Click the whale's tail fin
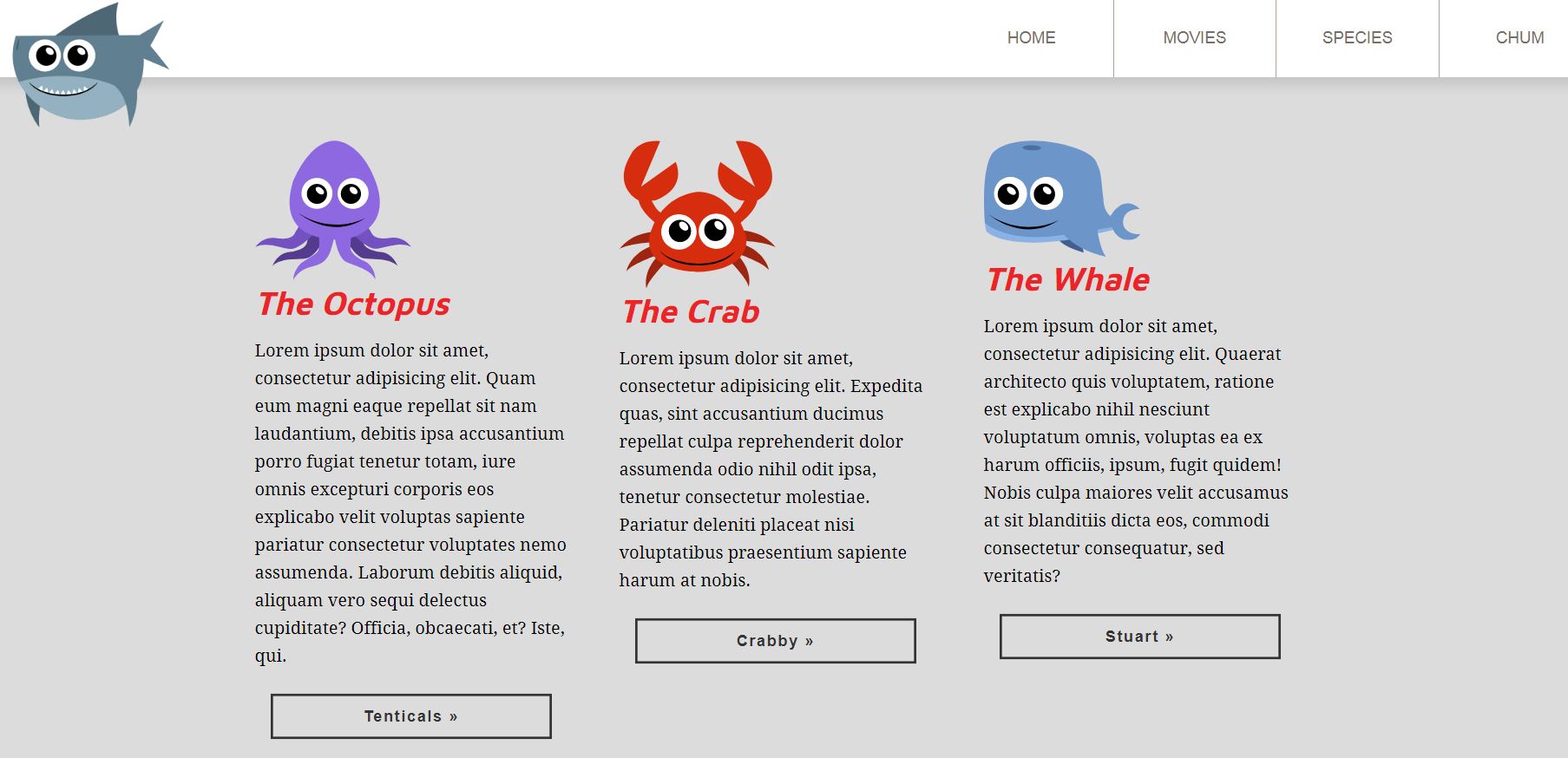Image resolution: width=1568 pixels, height=758 pixels. click(1125, 221)
